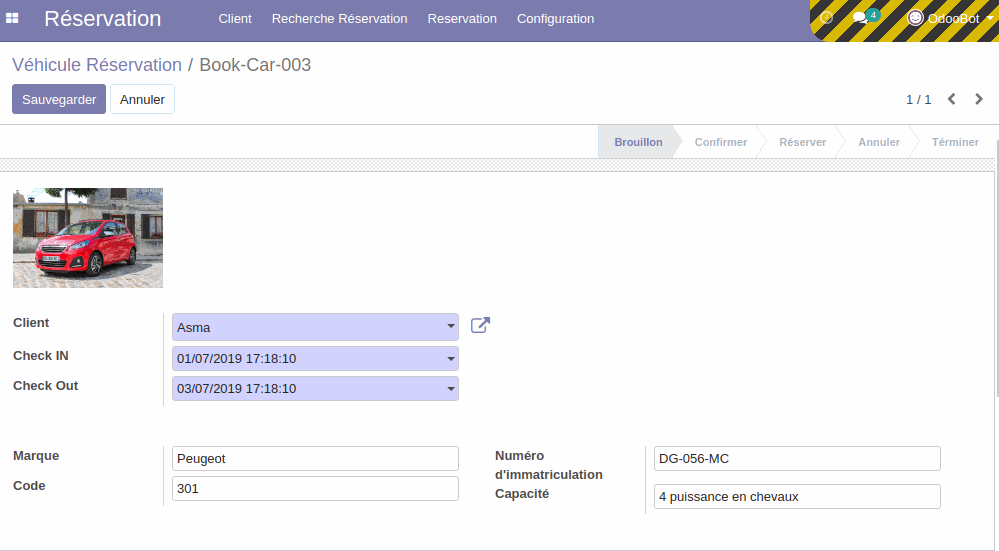Go back via Véhicule Réservation breadcrumb
The image size is (999, 551).
[97, 65]
